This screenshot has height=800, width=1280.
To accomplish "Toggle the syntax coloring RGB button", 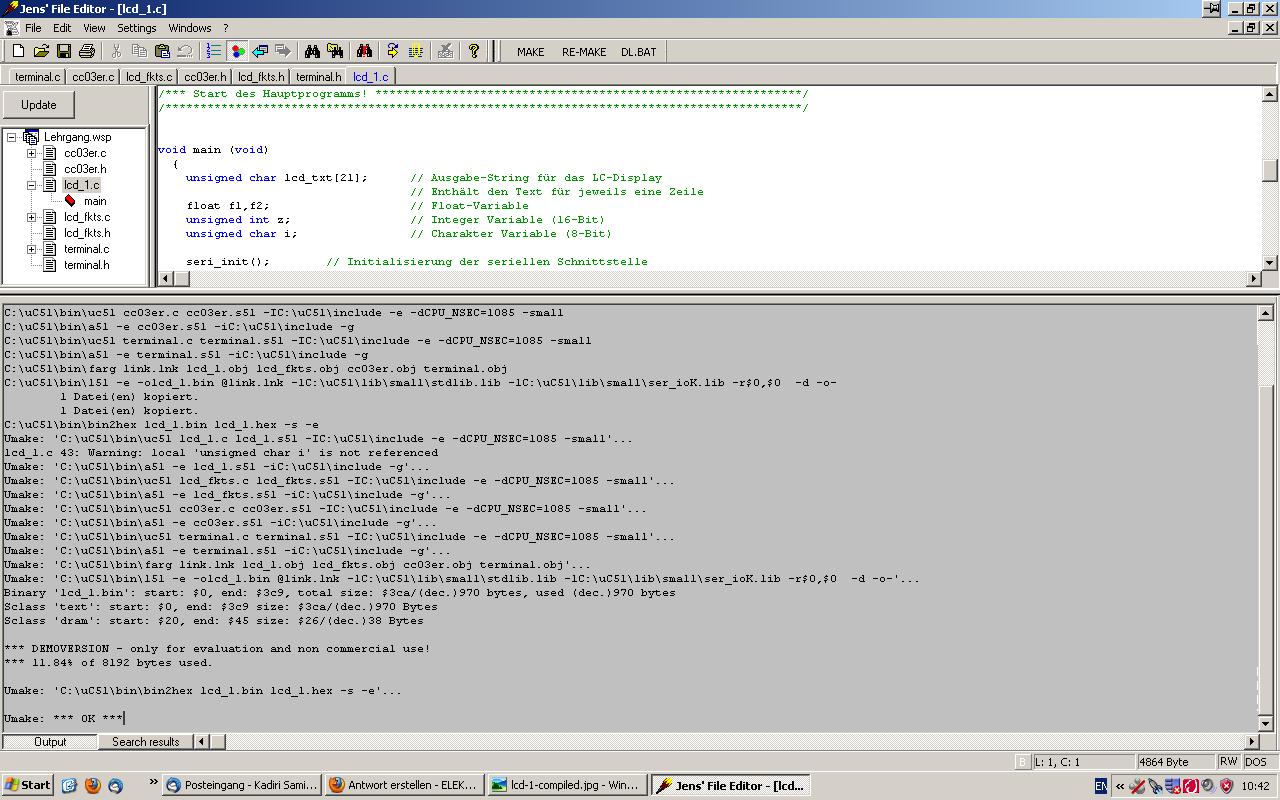I will click(x=238, y=51).
